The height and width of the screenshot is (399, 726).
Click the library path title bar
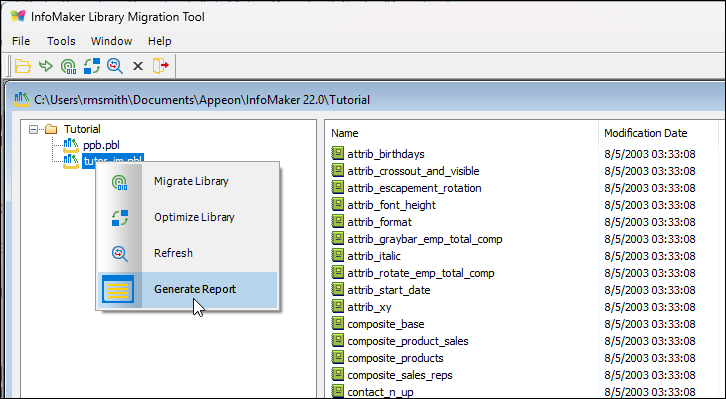point(368,99)
